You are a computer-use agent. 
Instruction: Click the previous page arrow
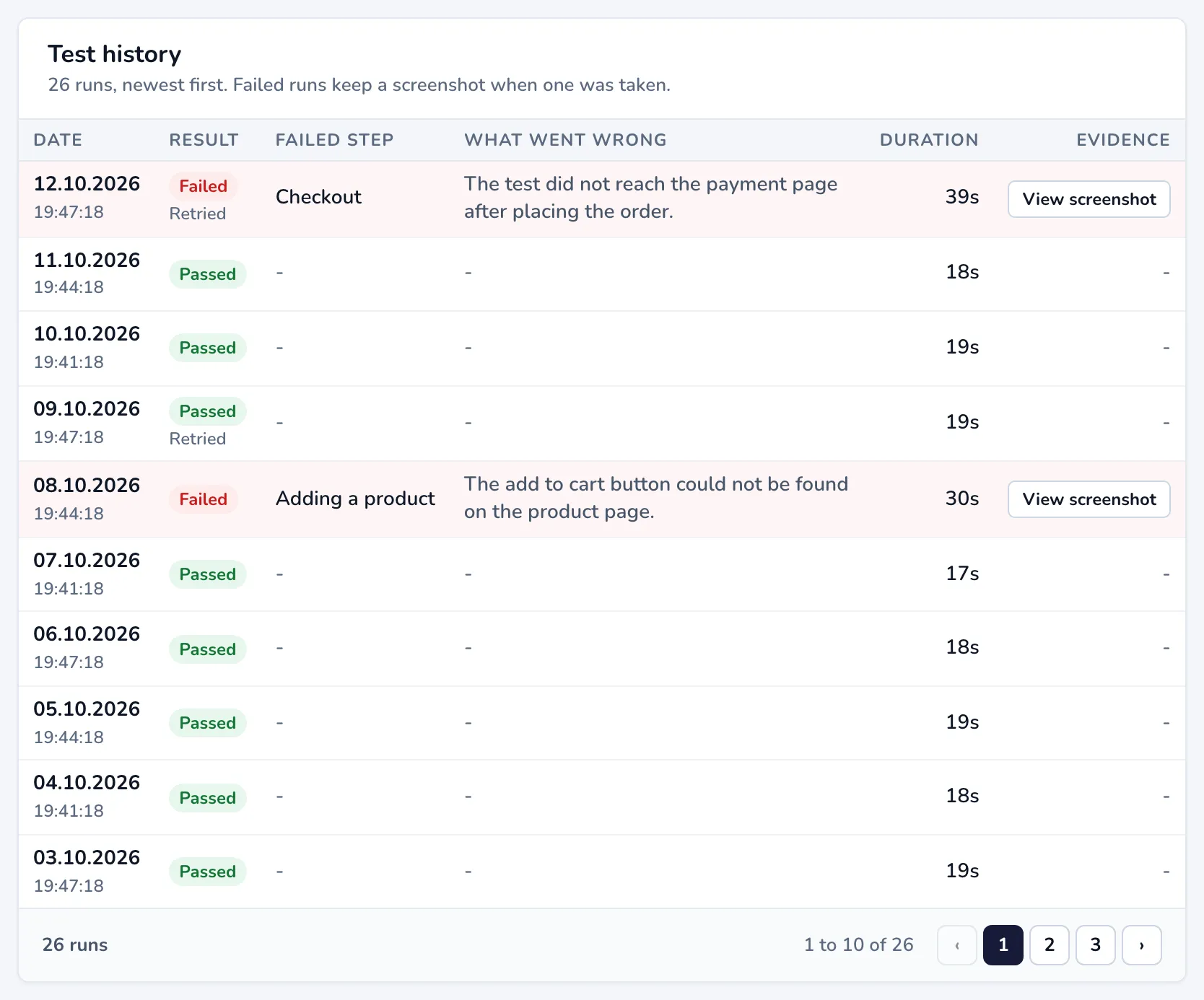(956, 944)
